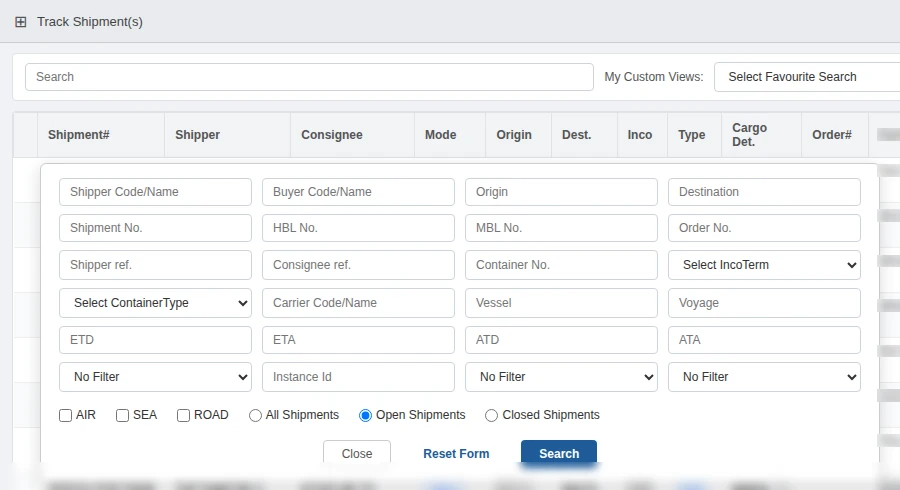Focus the Shipment No. field
The height and width of the screenshot is (490, 900).
(x=155, y=228)
